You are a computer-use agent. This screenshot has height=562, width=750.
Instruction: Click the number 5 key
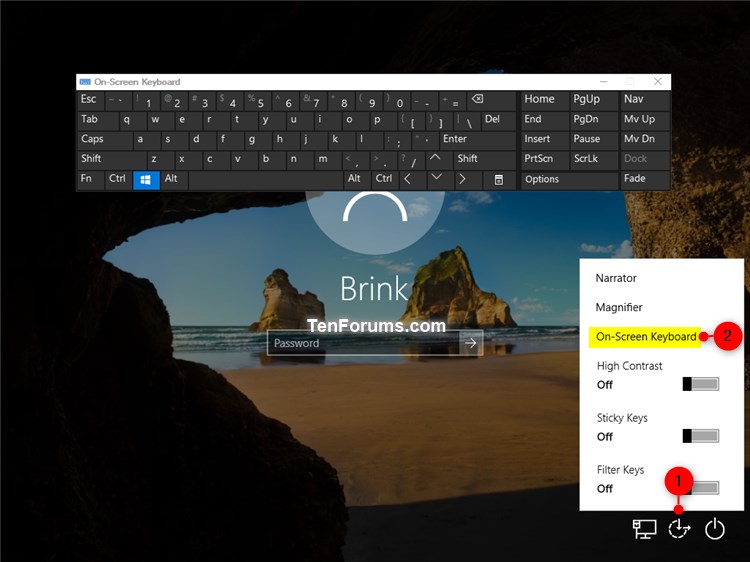click(258, 101)
